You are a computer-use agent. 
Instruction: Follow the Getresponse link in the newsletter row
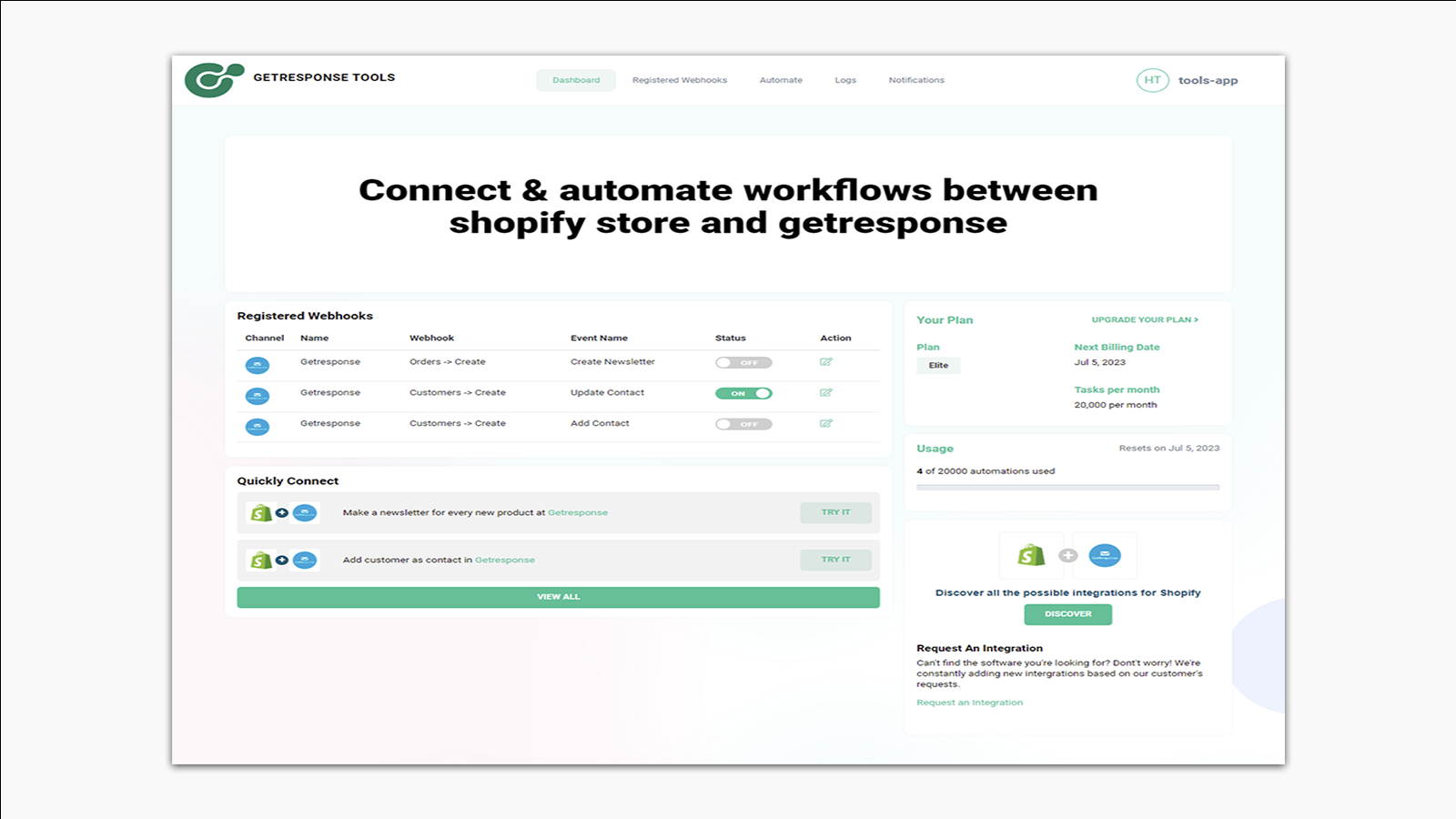pos(578,513)
